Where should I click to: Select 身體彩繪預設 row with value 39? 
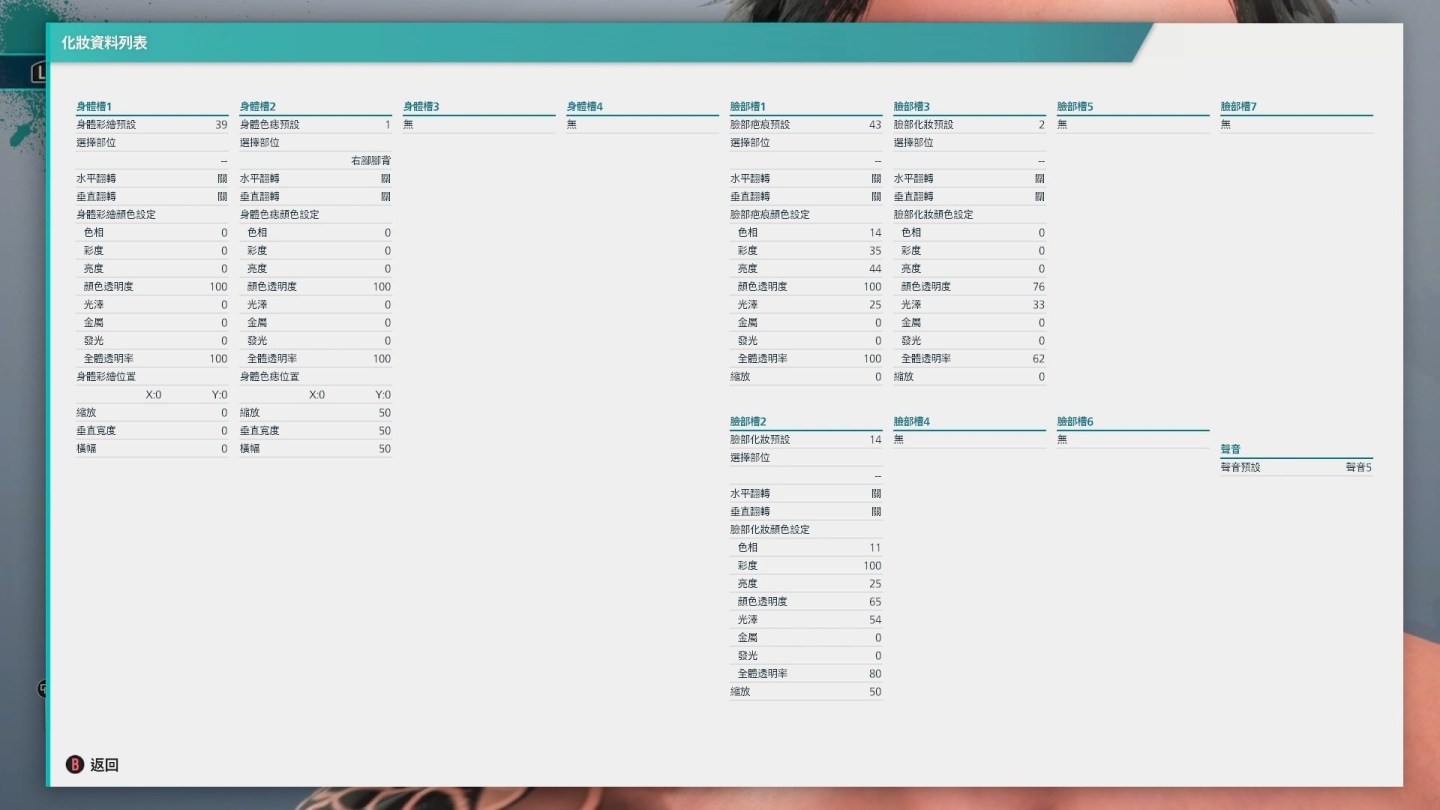[x=152, y=125]
